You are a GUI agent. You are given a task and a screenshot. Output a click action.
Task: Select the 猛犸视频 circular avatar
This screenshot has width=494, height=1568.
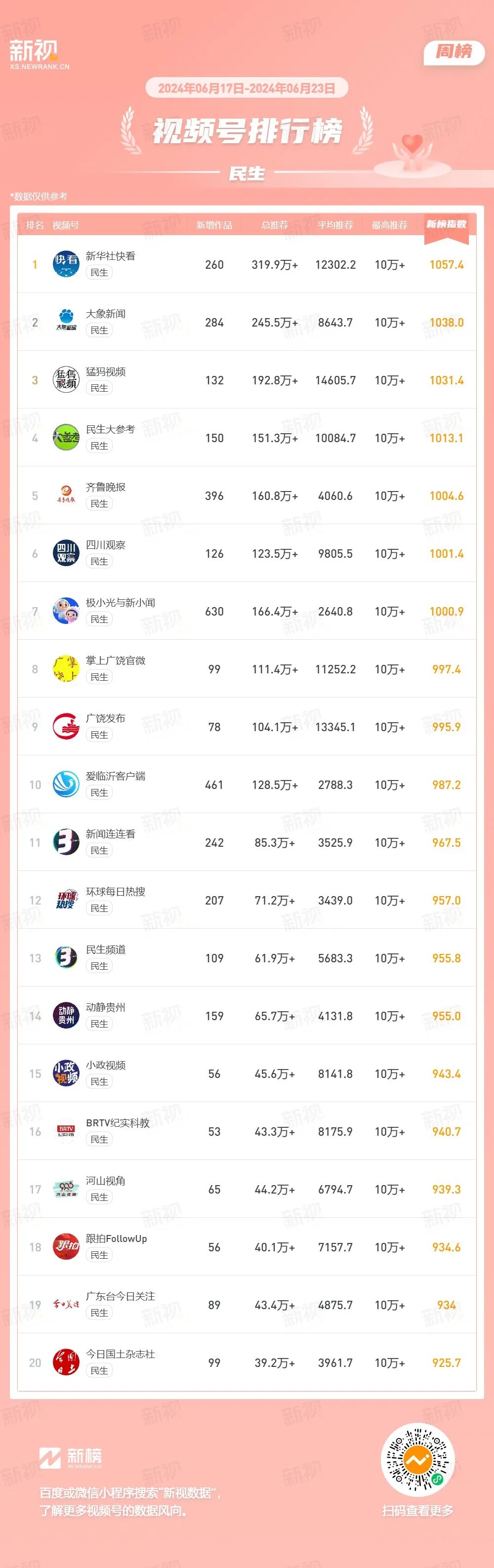66,380
